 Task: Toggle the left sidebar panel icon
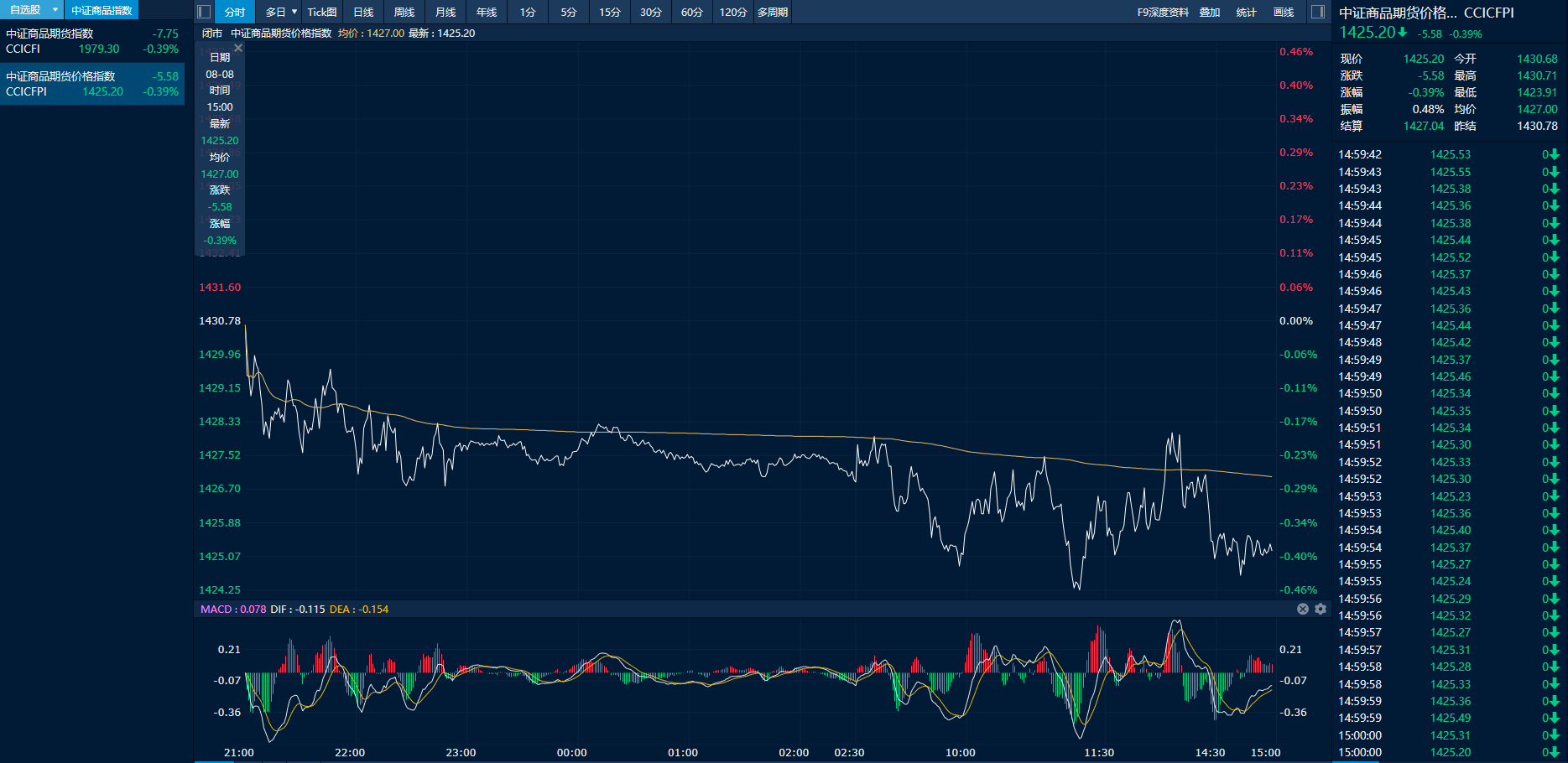[x=204, y=12]
